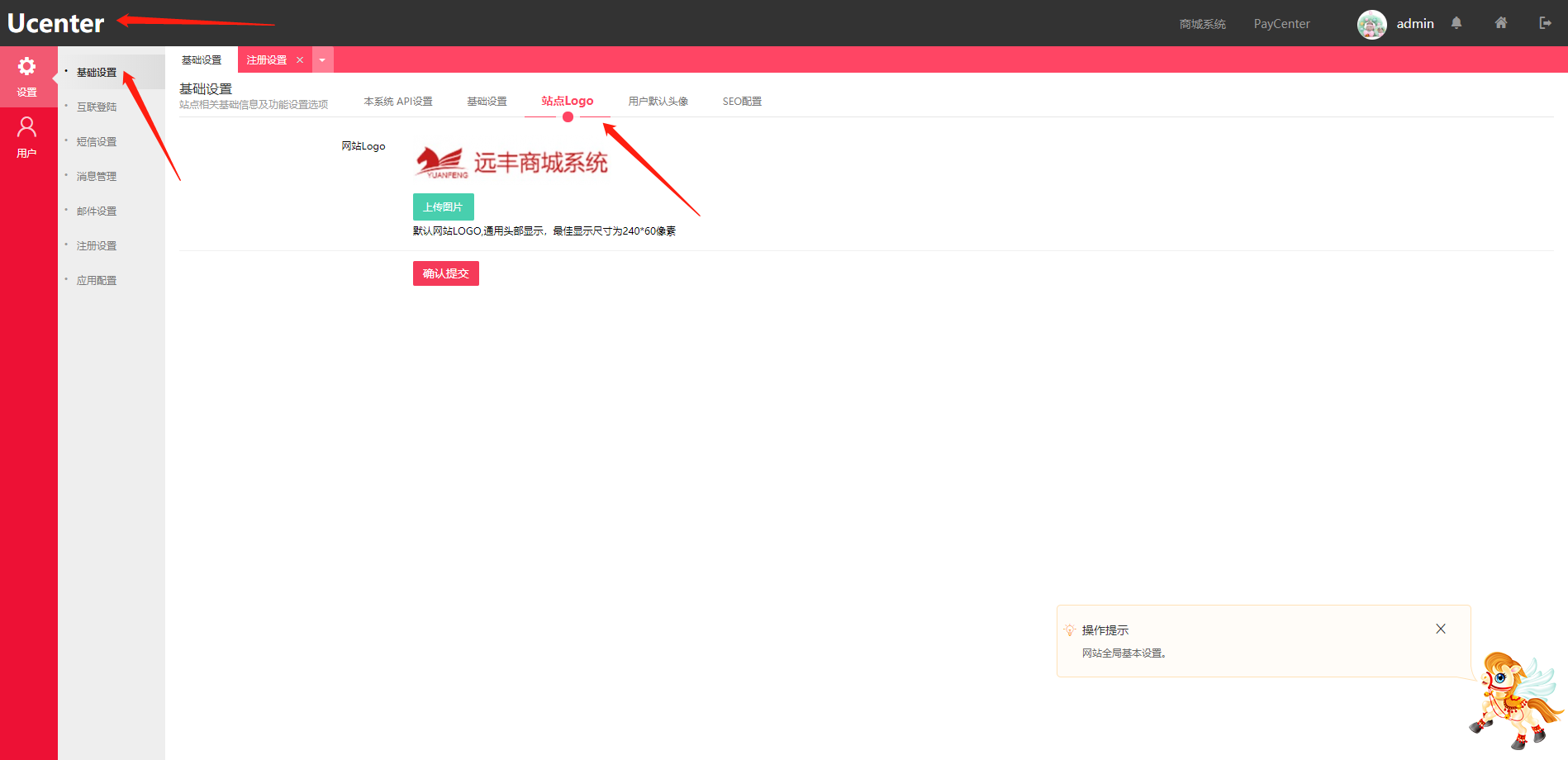This screenshot has height=760, width=1568.
Task: Click the lightbulb icon in 操作提示
Action: 1070,630
